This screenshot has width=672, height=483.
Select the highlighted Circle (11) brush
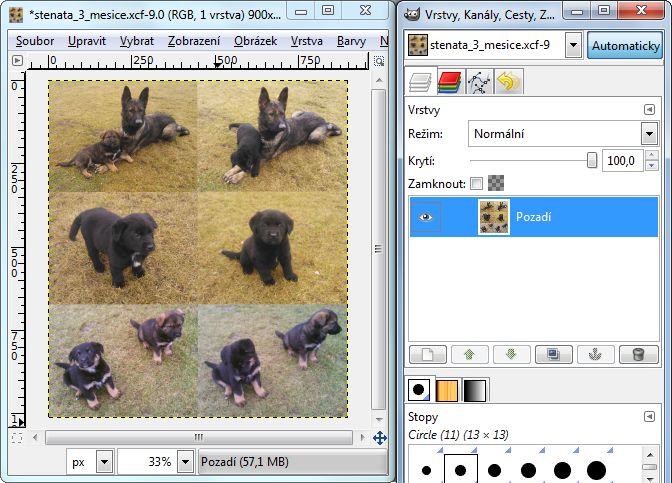coord(461,471)
